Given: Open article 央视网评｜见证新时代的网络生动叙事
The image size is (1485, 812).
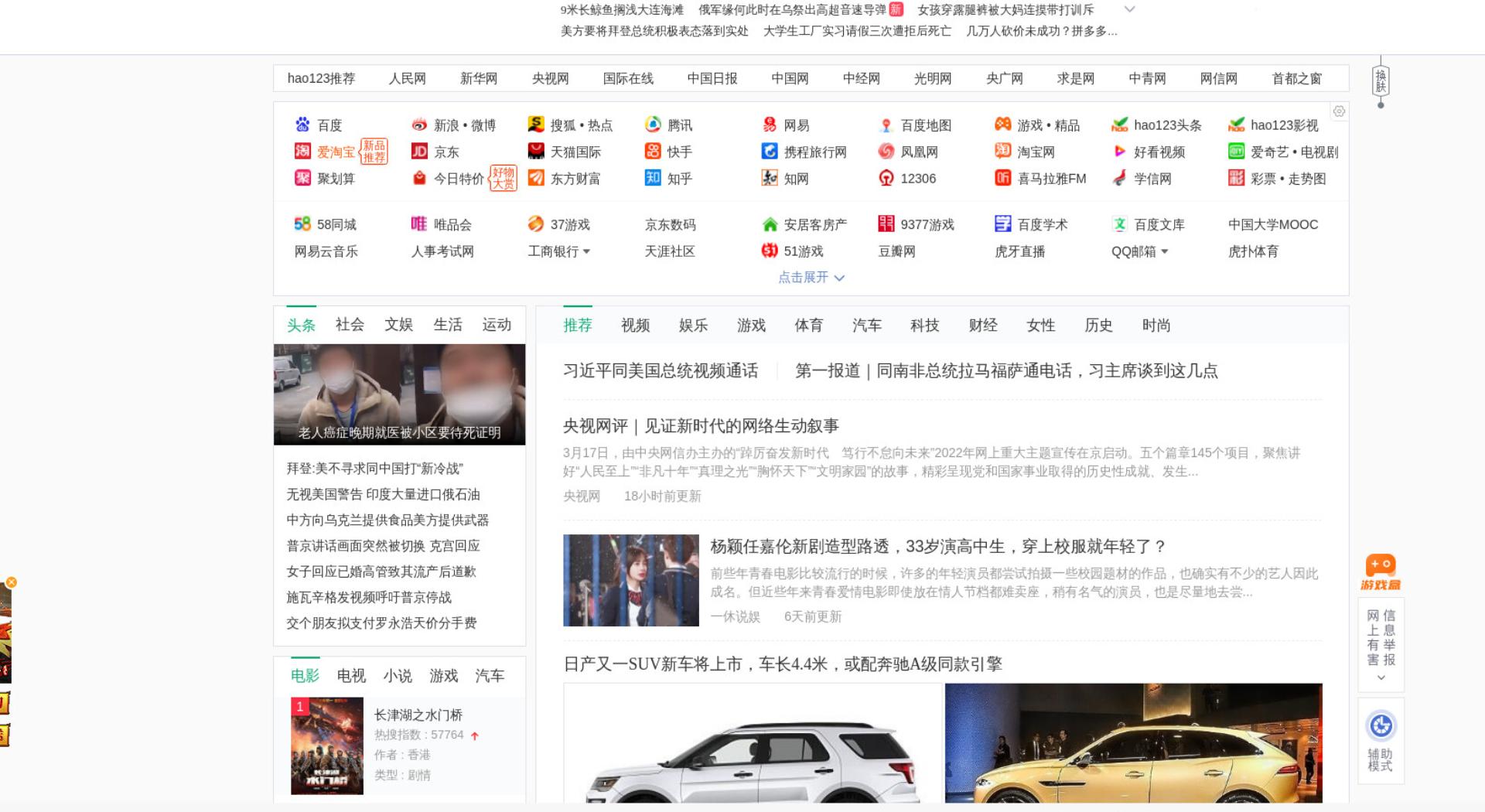Looking at the screenshot, I should [x=701, y=426].
